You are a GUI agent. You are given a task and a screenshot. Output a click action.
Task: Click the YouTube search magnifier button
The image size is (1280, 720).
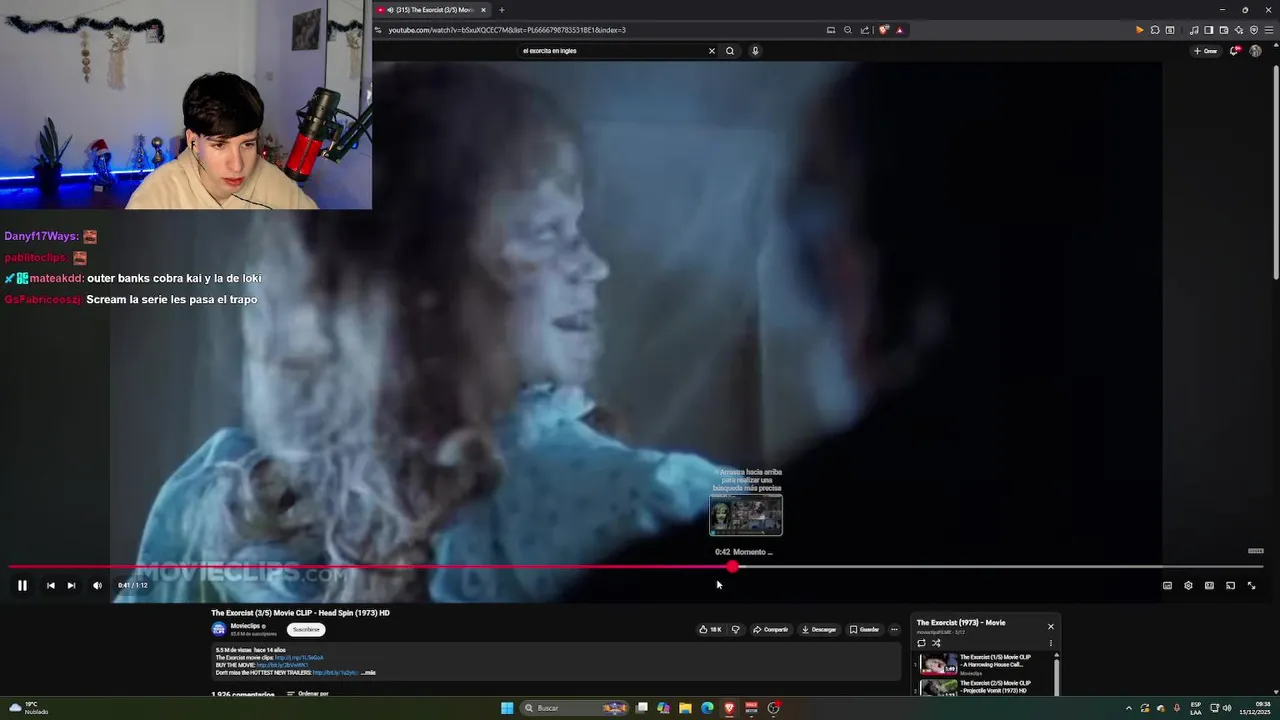[730, 51]
